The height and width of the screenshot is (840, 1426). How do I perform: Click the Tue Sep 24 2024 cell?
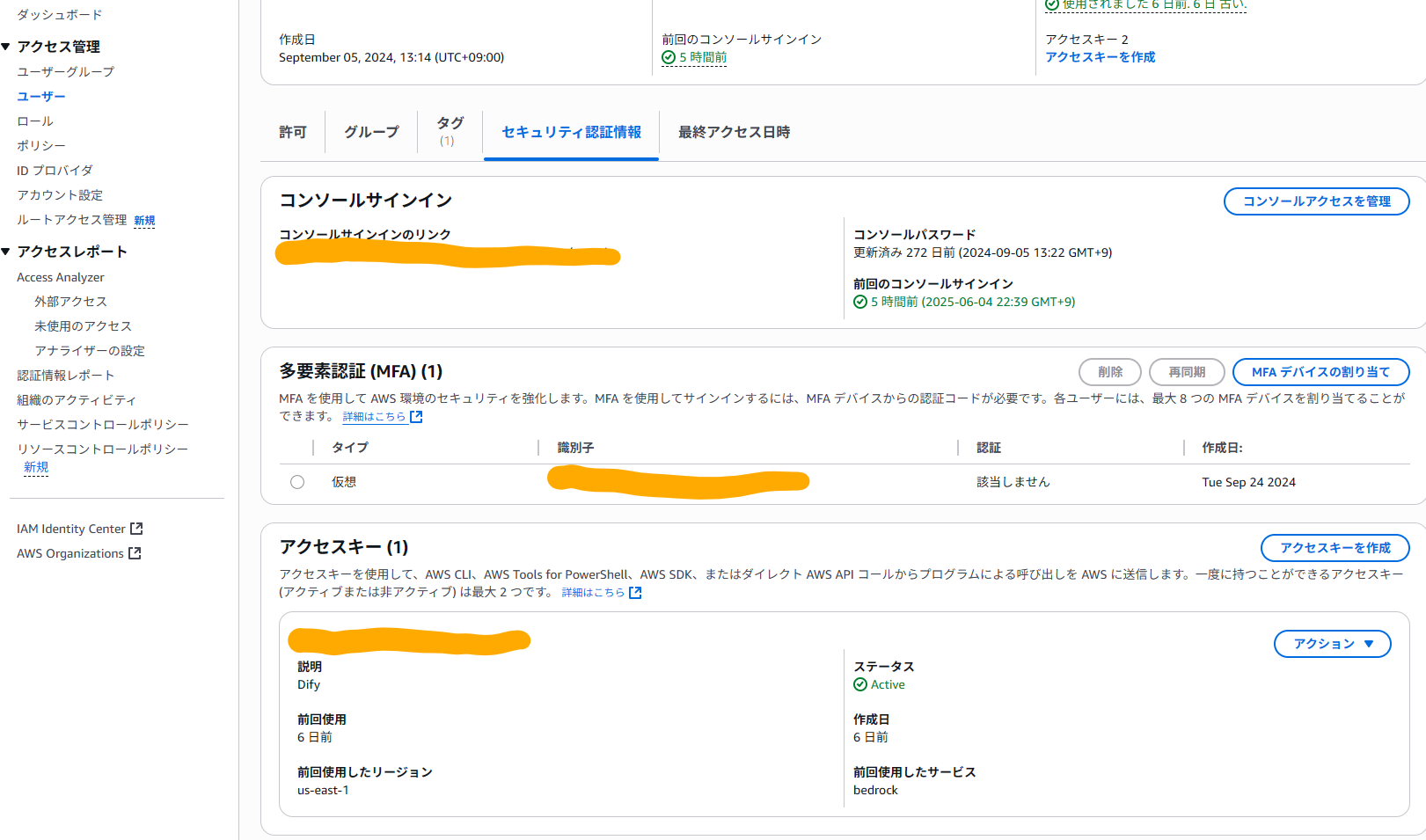(x=1248, y=482)
